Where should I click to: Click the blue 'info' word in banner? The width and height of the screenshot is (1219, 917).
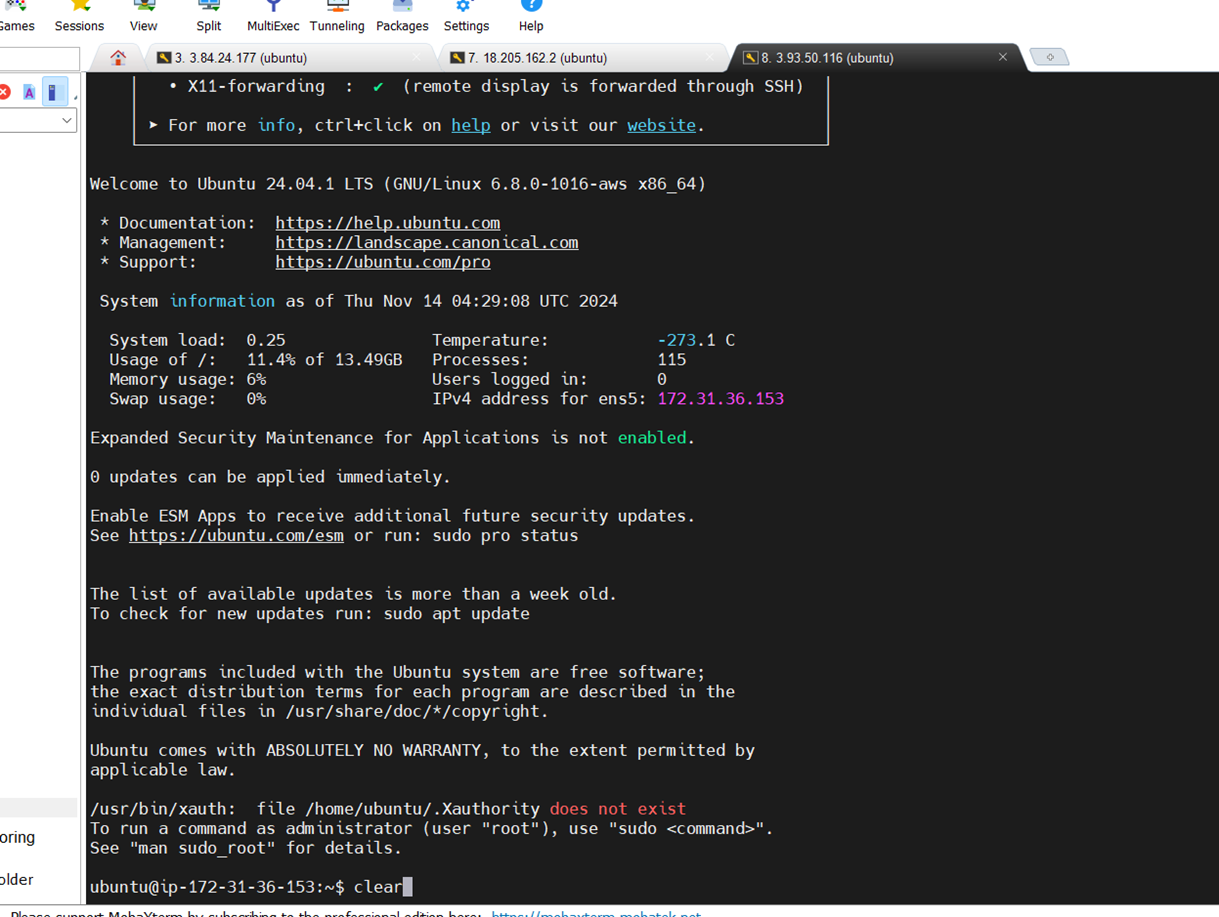(x=276, y=125)
